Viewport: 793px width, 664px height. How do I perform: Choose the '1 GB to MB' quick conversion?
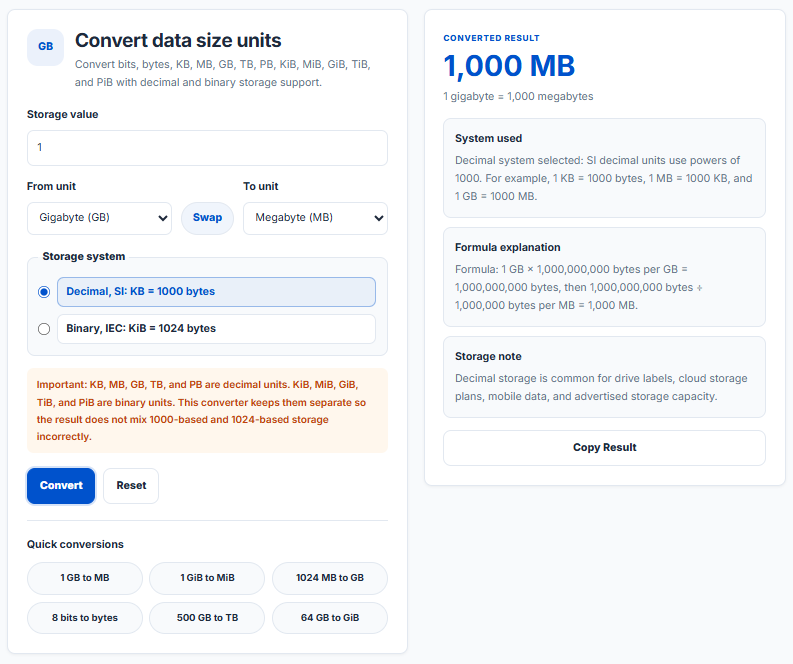pos(85,578)
